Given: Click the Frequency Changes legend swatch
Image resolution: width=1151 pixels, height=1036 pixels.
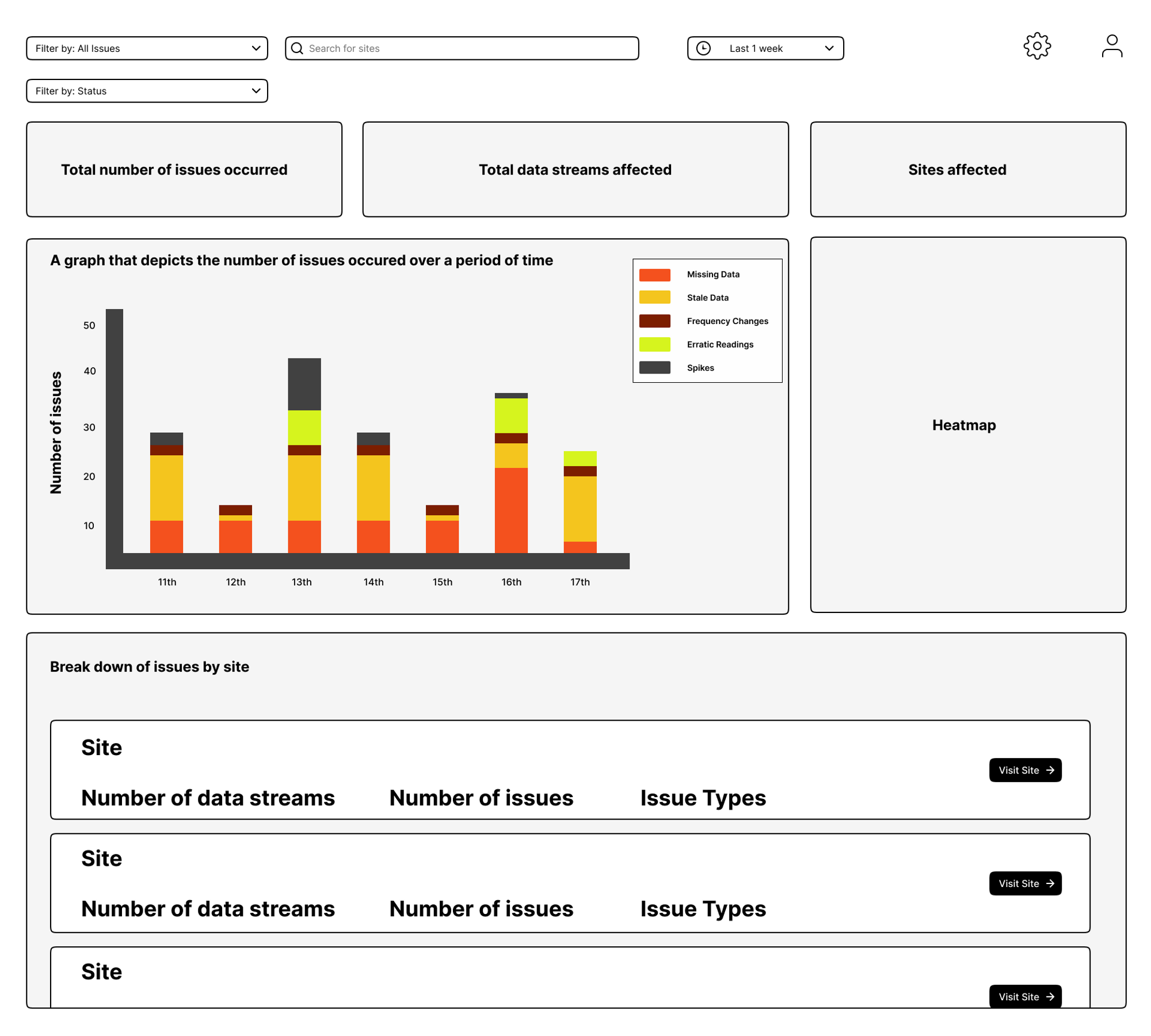Looking at the screenshot, I should [x=654, y=321].
